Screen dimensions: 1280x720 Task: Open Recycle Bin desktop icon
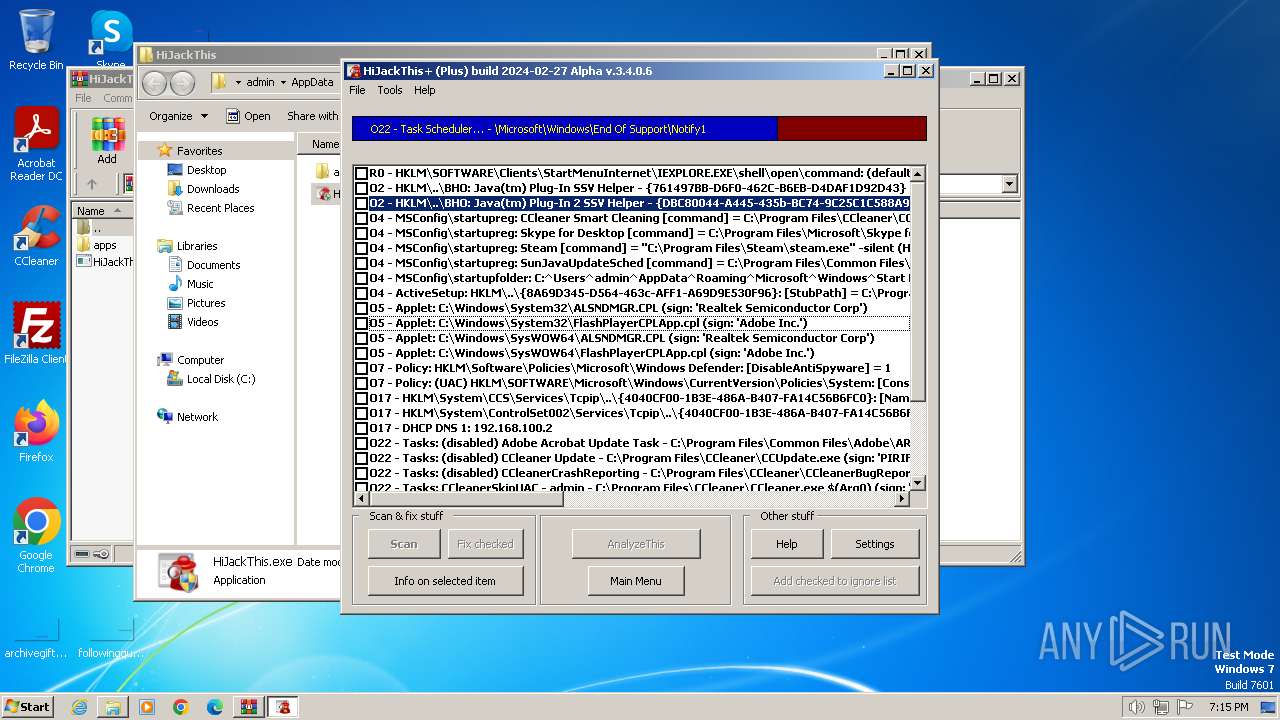coord(36,40)
